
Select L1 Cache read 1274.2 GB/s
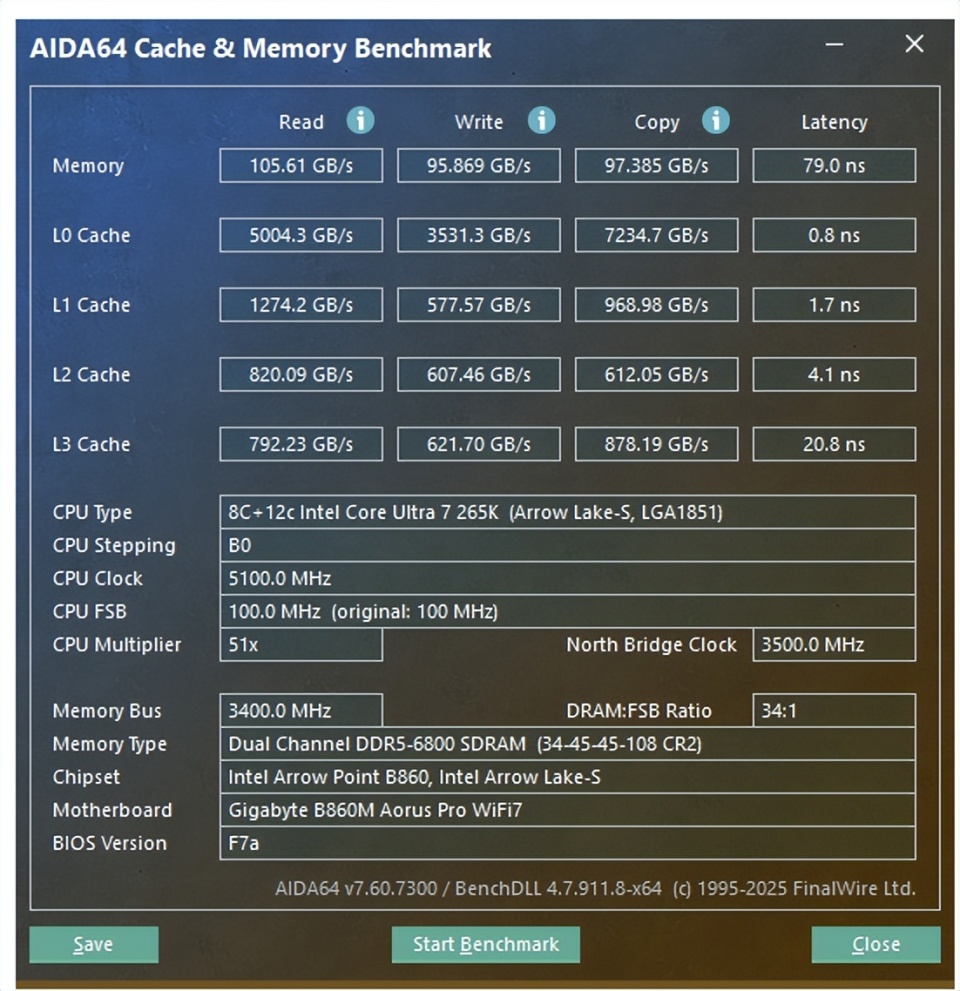[301, 305]
